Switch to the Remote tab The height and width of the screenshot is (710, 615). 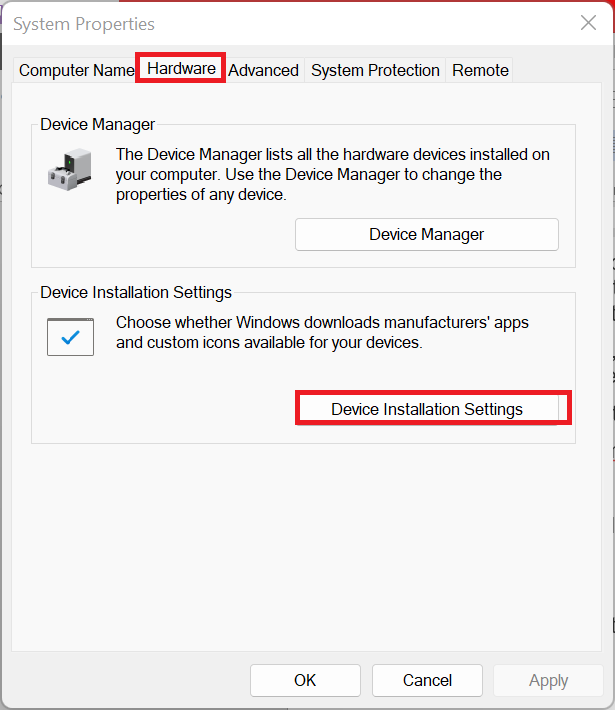tap(480, 70)
